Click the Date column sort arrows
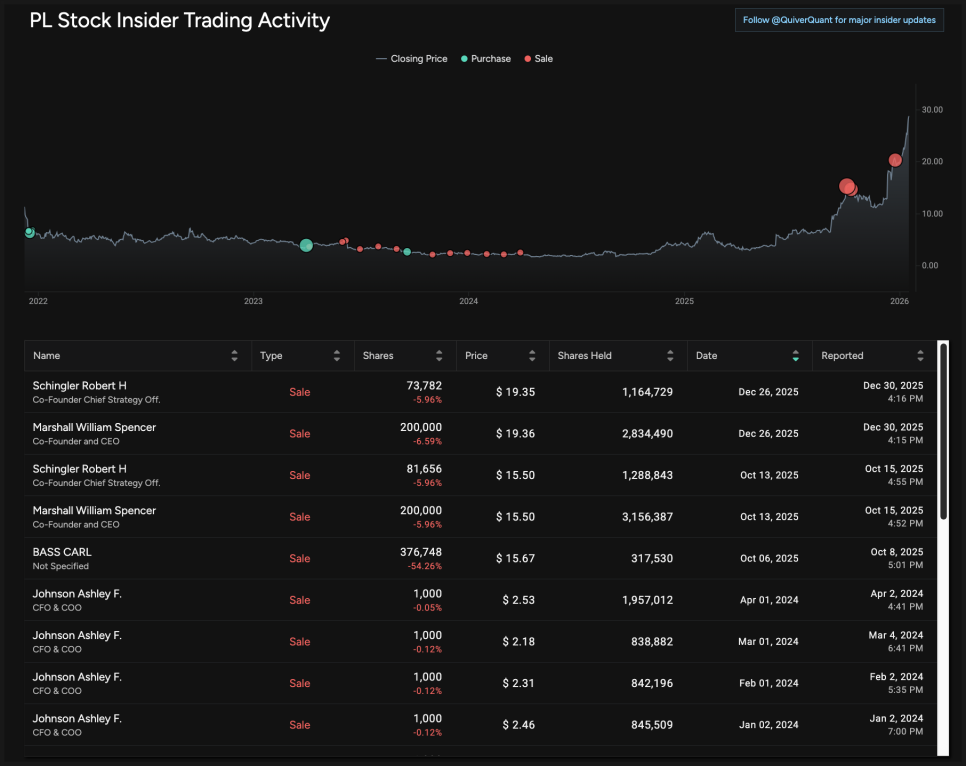This screenshot has height=766, width=966. (x=795, y=356)
